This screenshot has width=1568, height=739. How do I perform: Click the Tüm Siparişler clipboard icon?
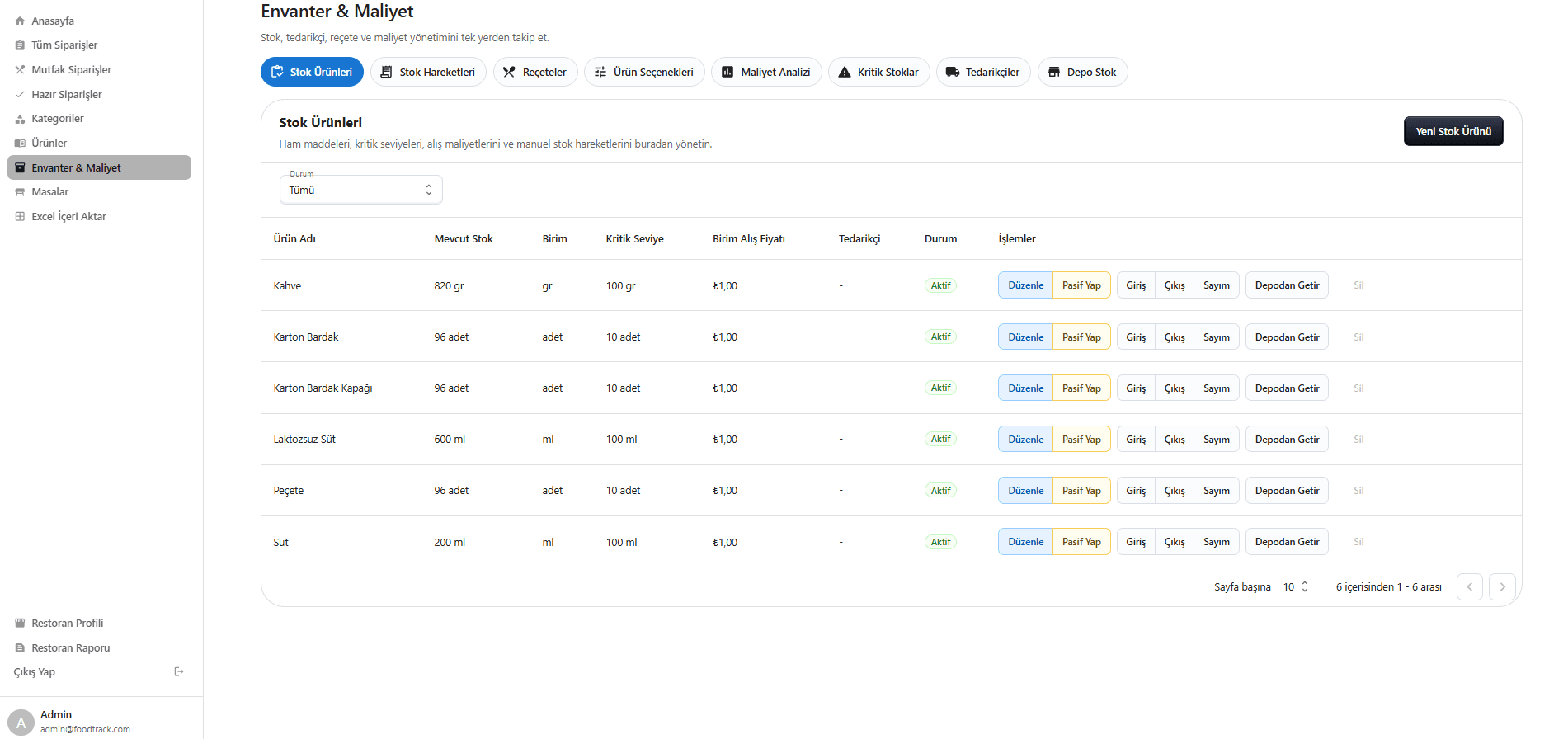point(20,45)
